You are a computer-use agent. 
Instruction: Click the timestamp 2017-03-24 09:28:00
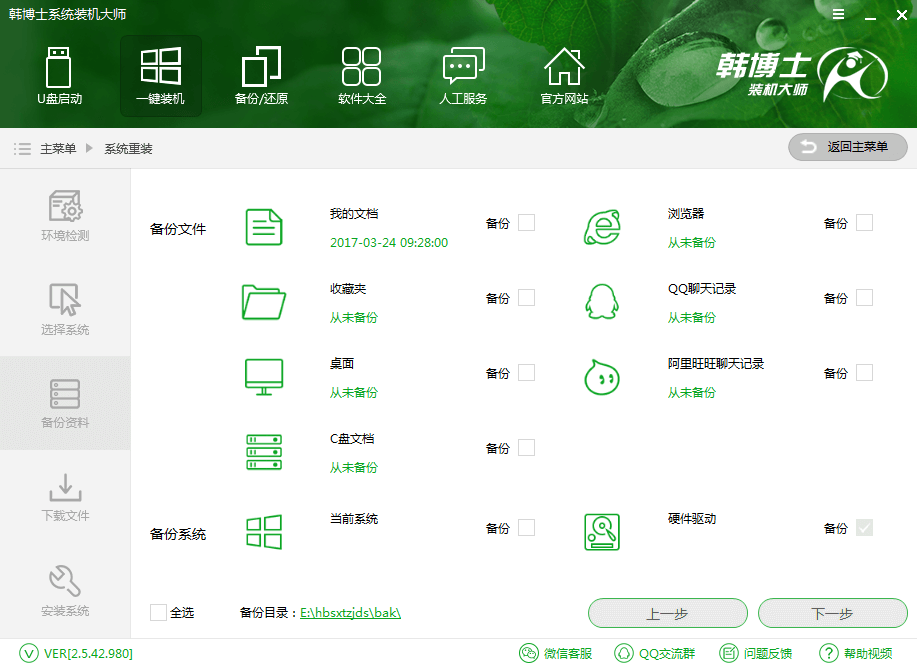click(389, 243)
